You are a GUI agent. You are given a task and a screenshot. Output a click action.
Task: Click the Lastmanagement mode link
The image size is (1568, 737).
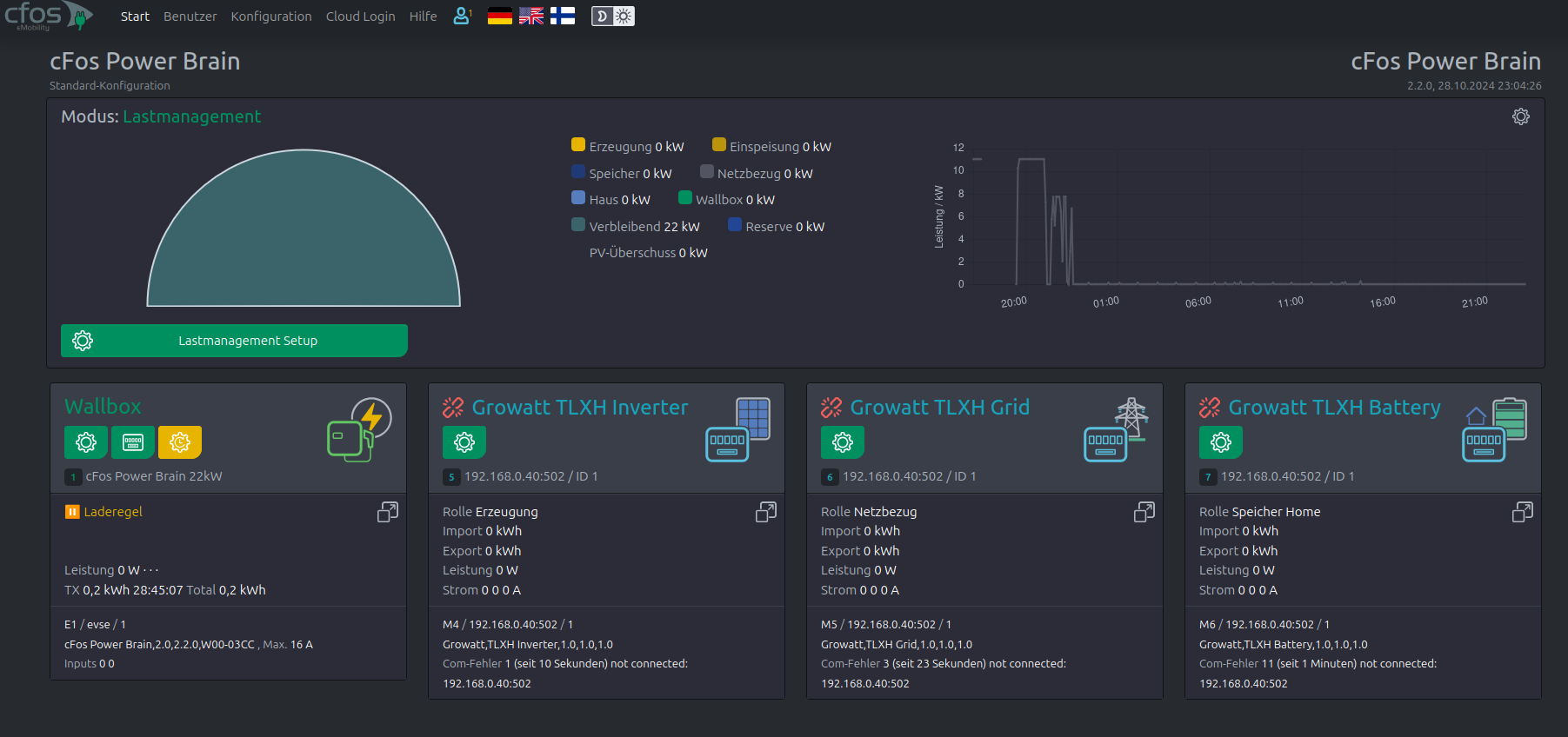tap(192, 116)
